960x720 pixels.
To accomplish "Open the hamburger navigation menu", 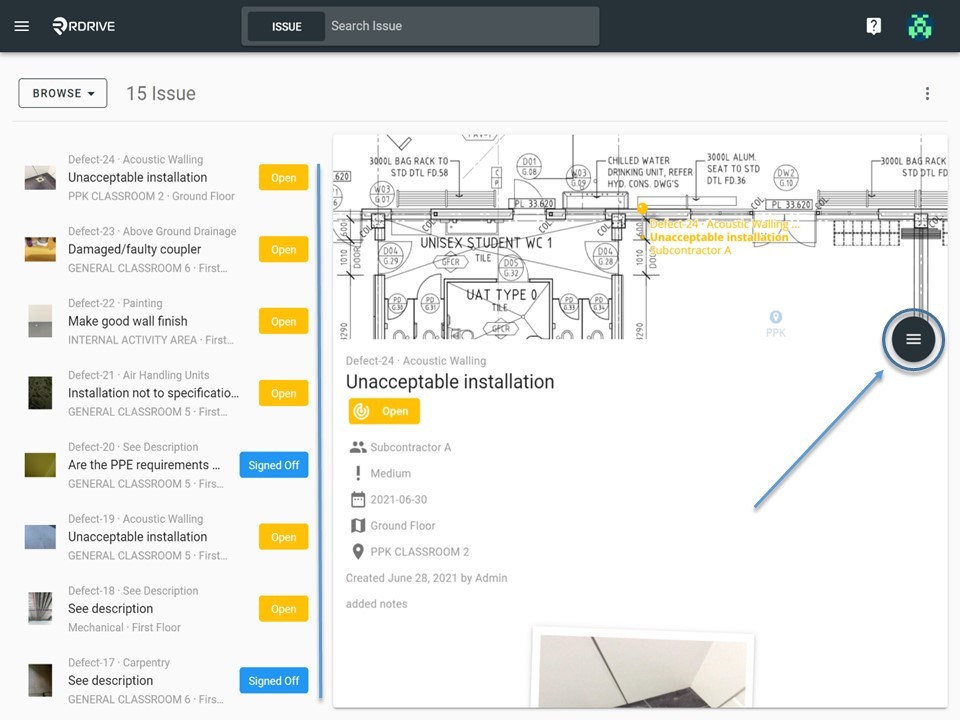I will pos(21,26).
